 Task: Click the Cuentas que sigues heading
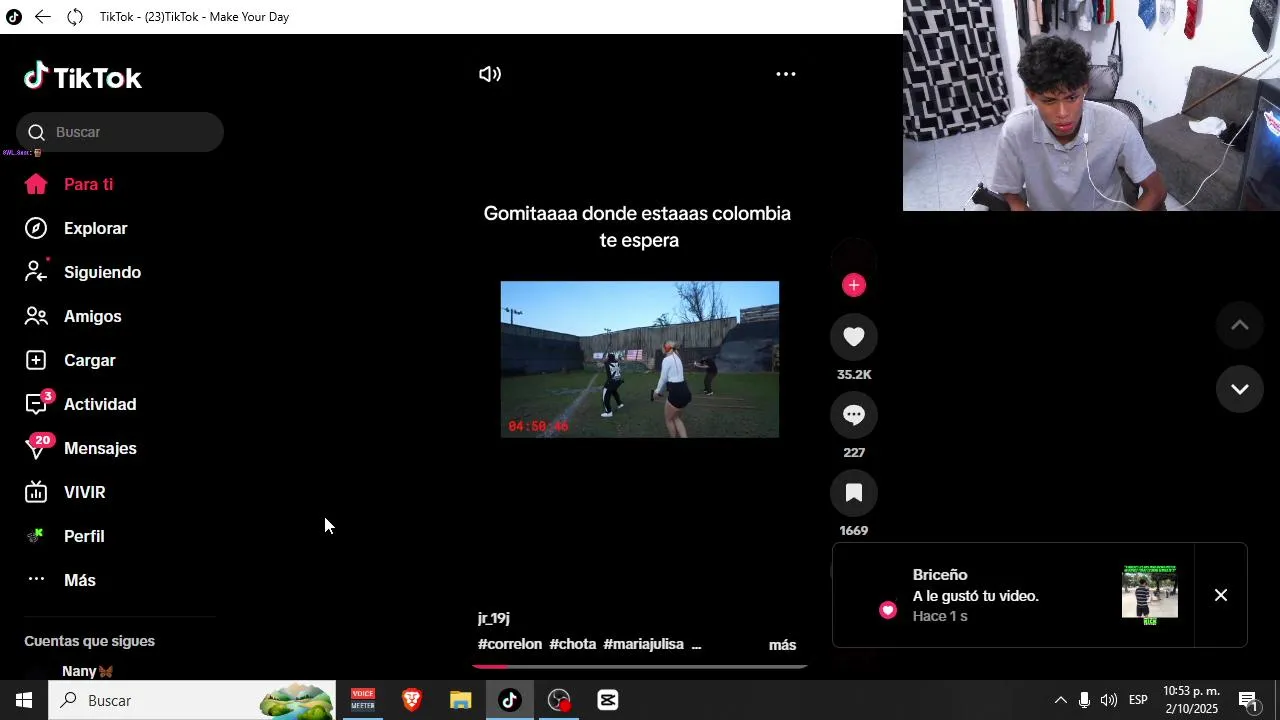click(89, 641)
